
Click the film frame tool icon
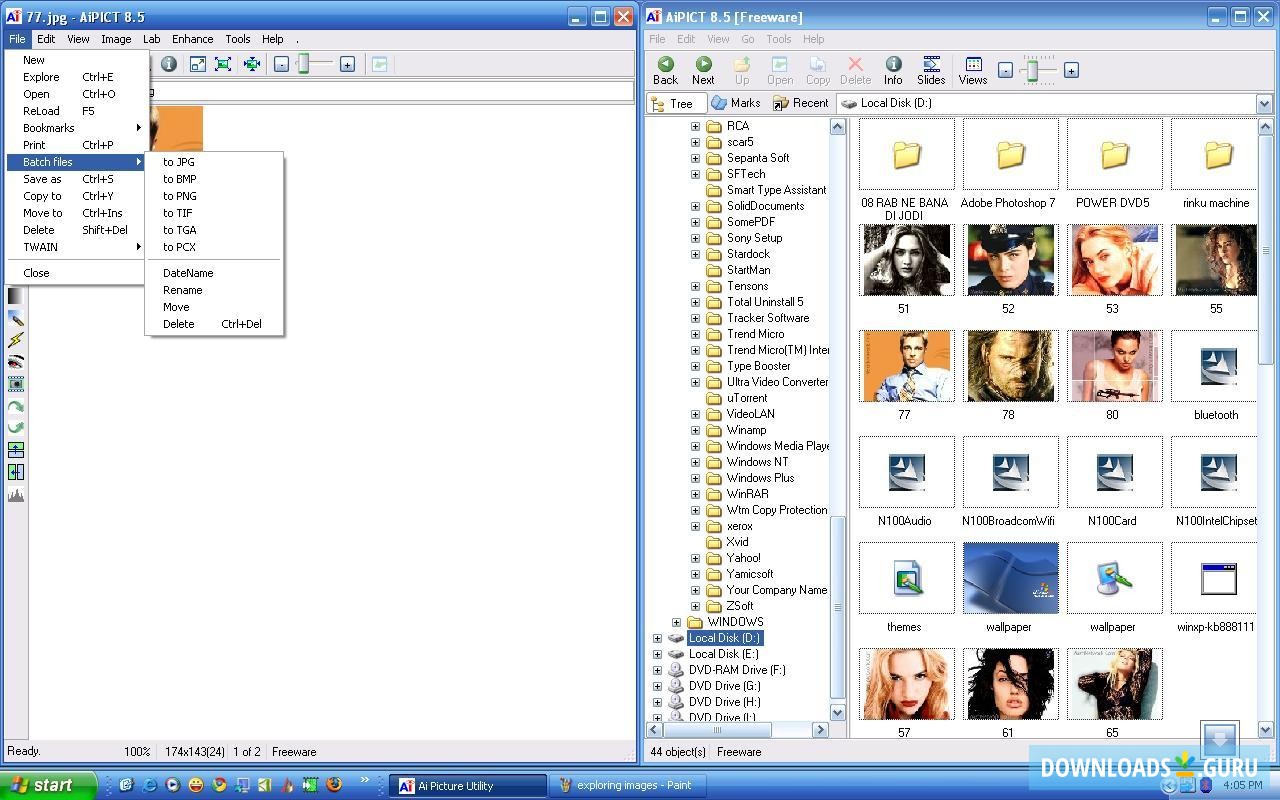click(16, 384)
